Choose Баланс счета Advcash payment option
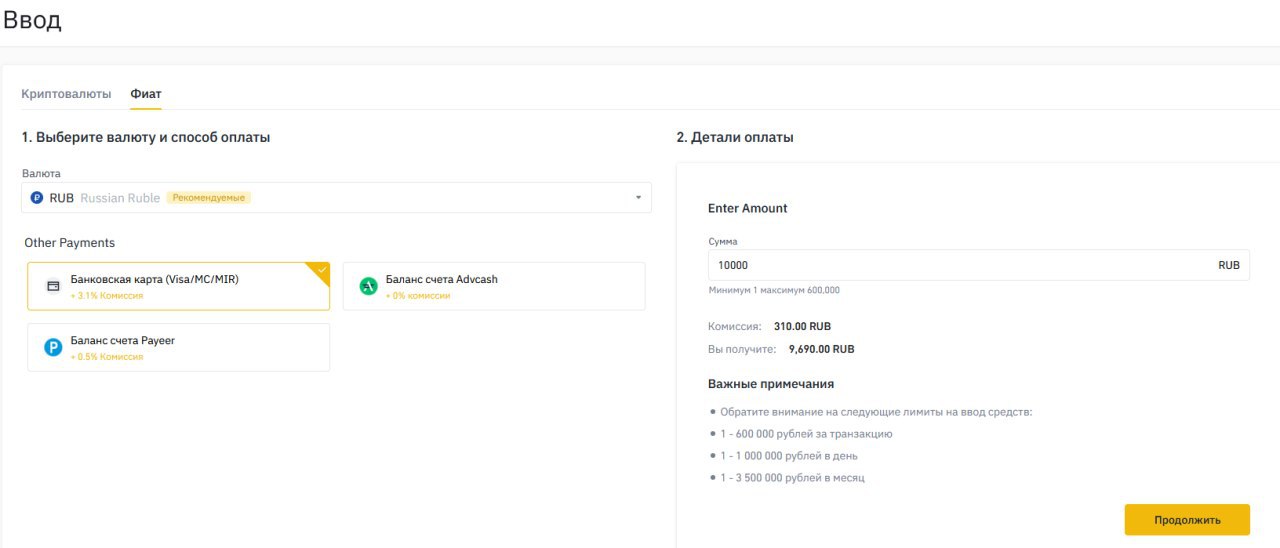The width and height of the screenshot is (1280, 548). 494,286
